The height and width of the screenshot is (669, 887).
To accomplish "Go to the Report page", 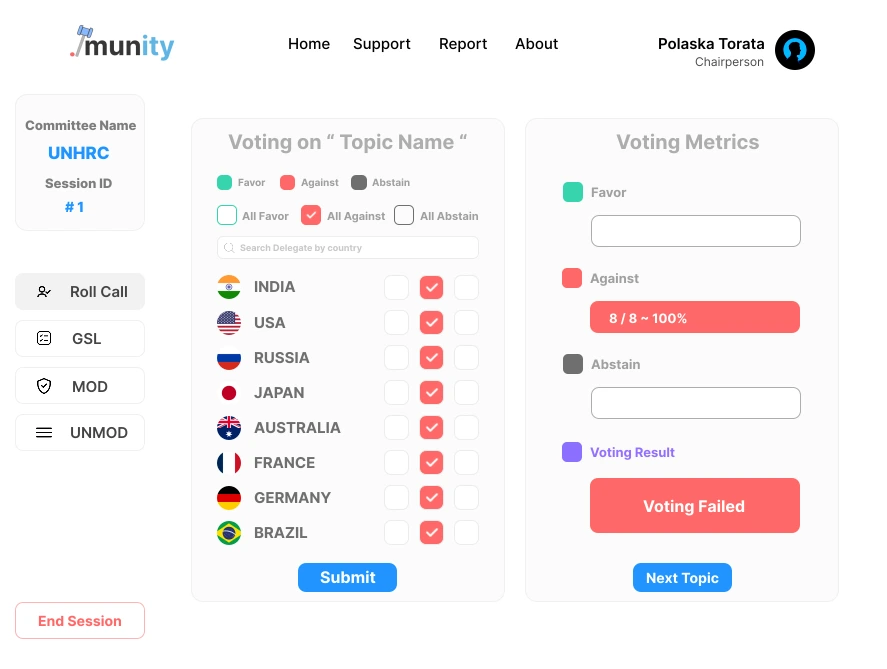I will [x=463, y=44].
